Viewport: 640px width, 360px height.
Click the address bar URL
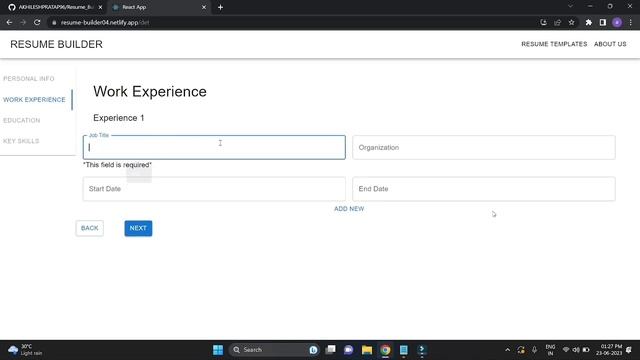tap(105, 22)
